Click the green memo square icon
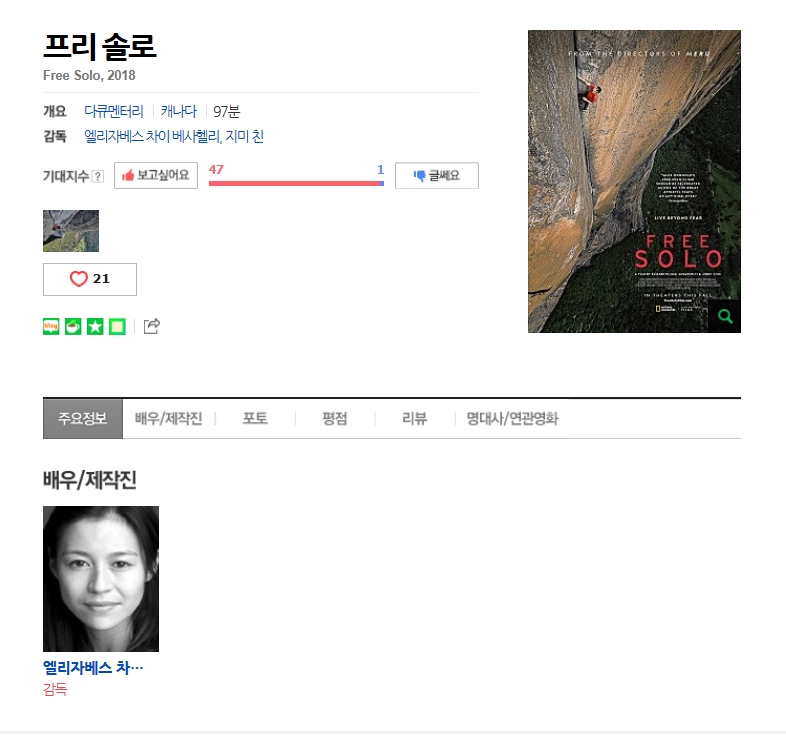Viewport: 786px width, 748px height. point(117,326)
